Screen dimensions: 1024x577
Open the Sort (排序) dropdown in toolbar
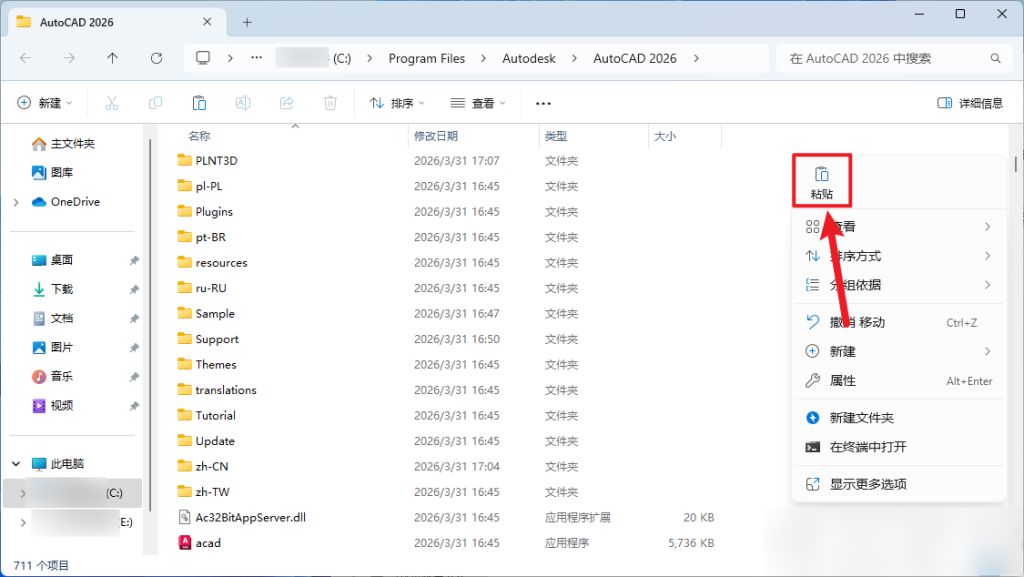pos(397,103)
